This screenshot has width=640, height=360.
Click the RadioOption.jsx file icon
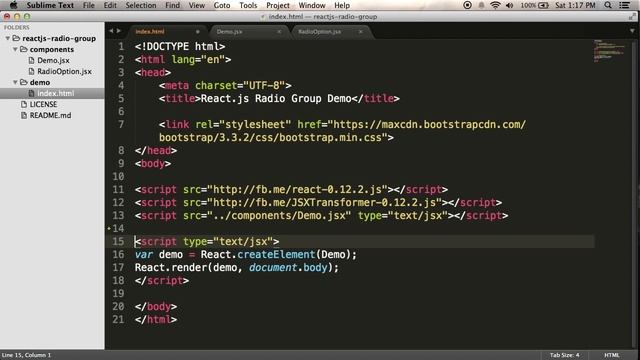point(31,71)
